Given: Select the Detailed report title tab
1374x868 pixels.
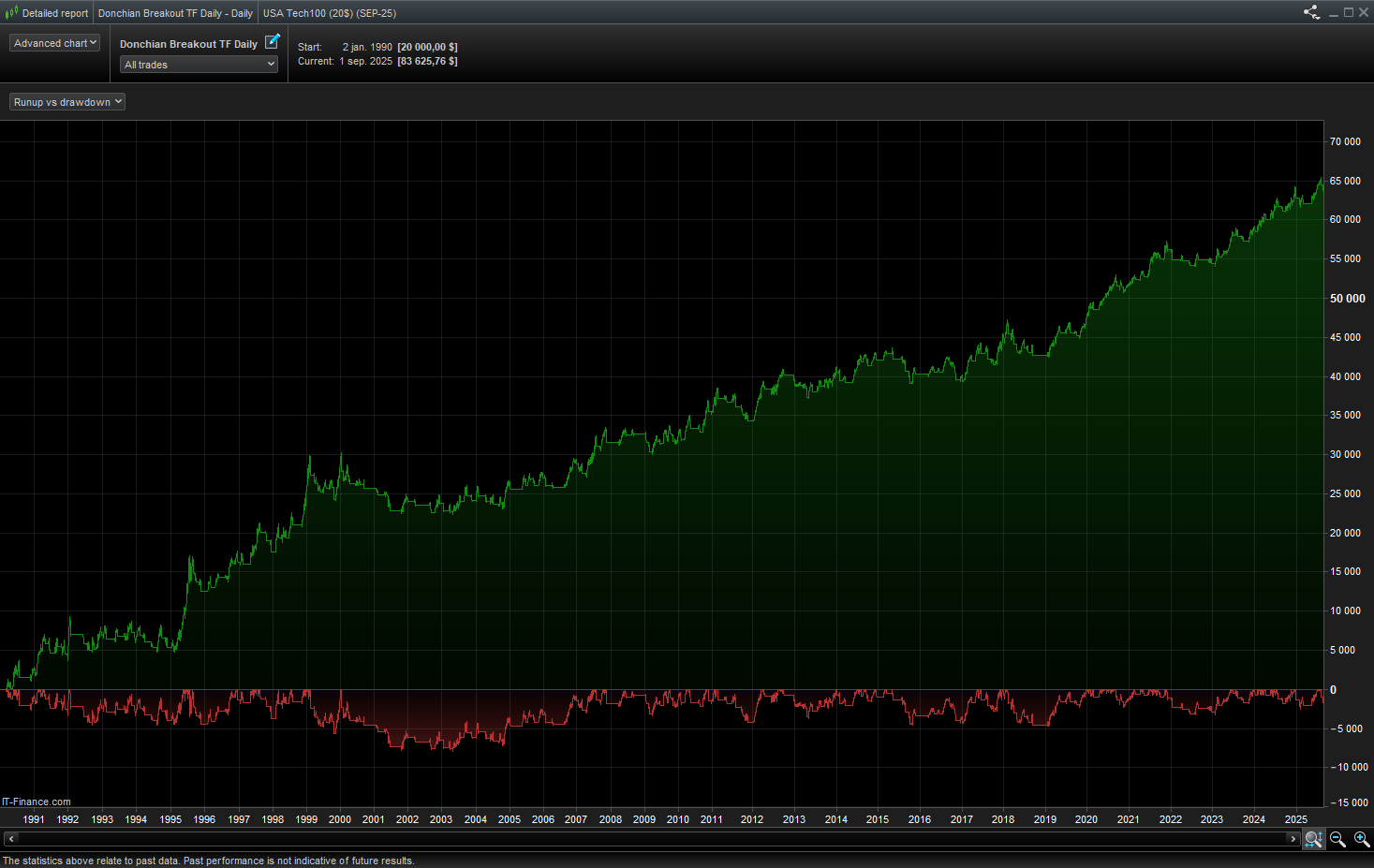Looking at the screenshot, I should [x=55, y=13].
